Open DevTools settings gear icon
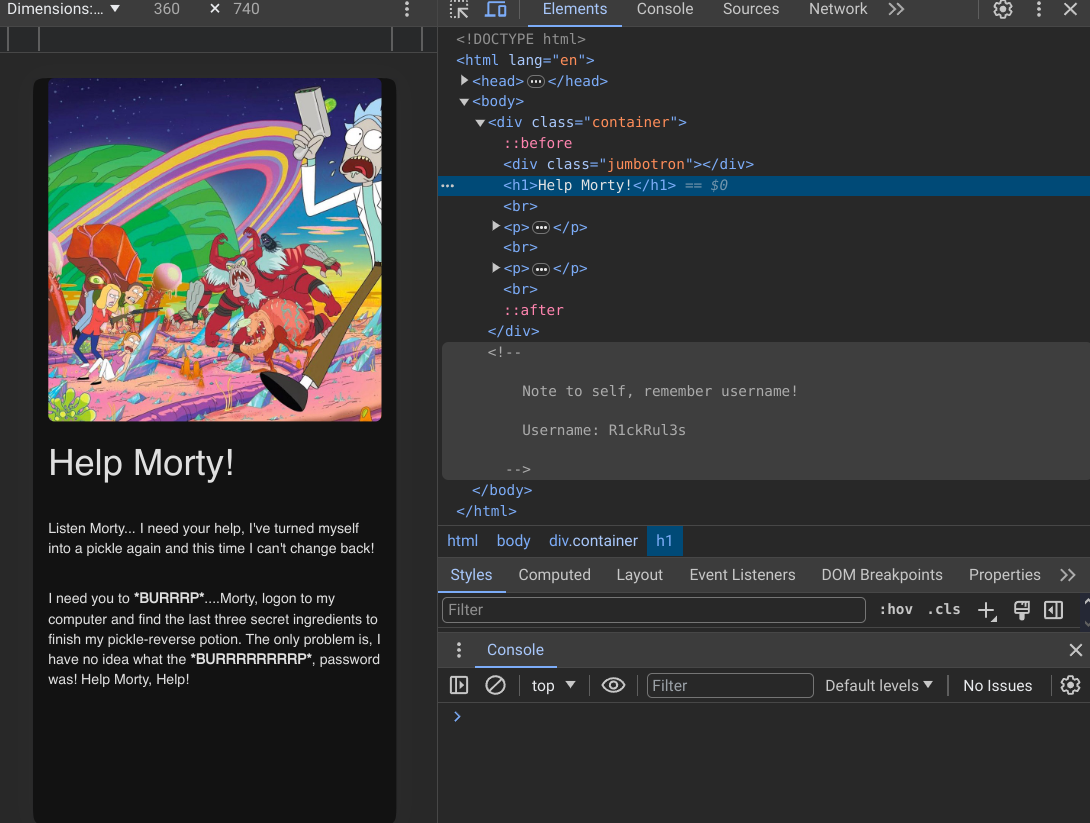The height and width of the screenshot is (823, 1090). click(1002, 10)
